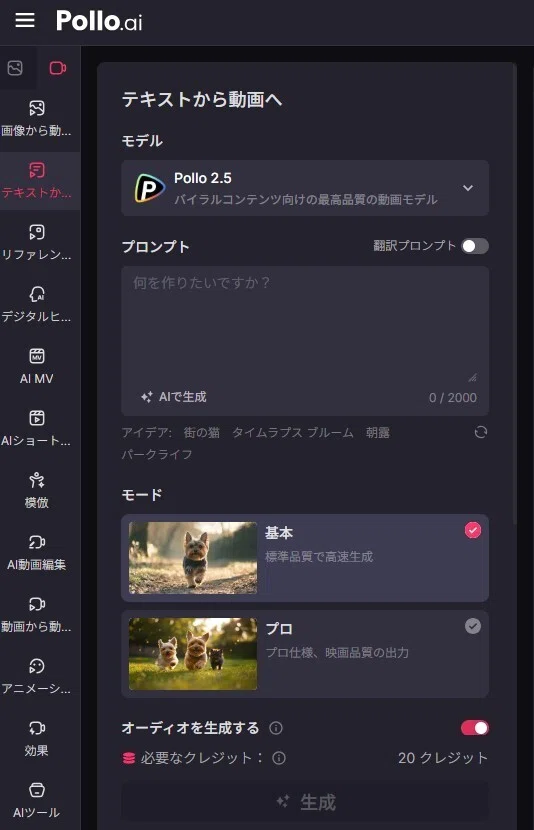Select the プロ mode radio check
The height and width of the screenshot is (830, 534).
click(x=473, y=626)
